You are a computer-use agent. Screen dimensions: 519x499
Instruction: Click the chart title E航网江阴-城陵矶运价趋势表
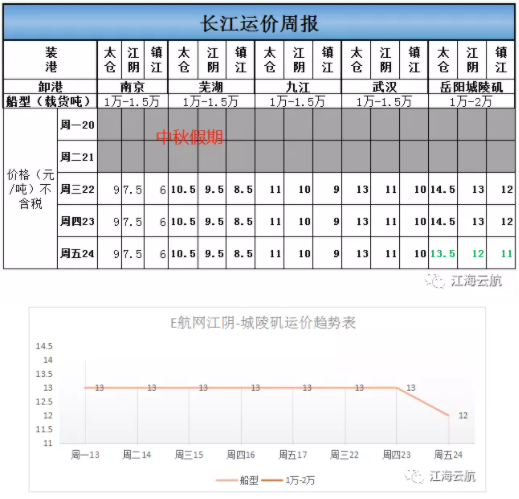coord(263,323)
